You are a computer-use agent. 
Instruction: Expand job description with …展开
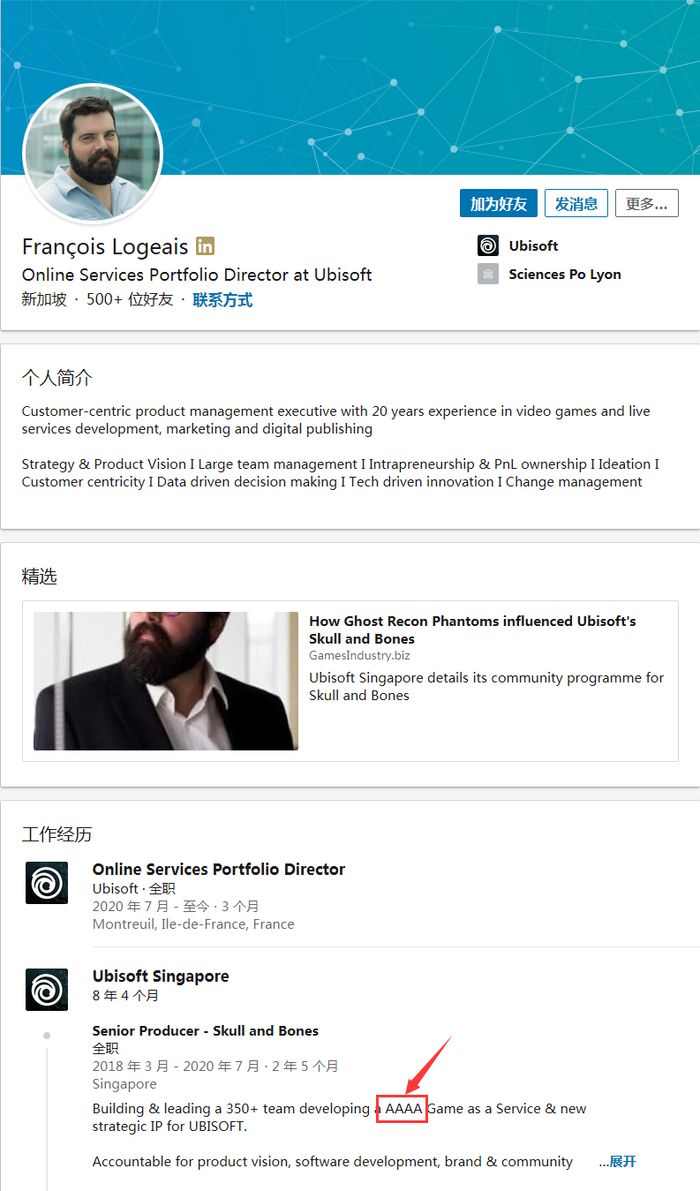617,1162
